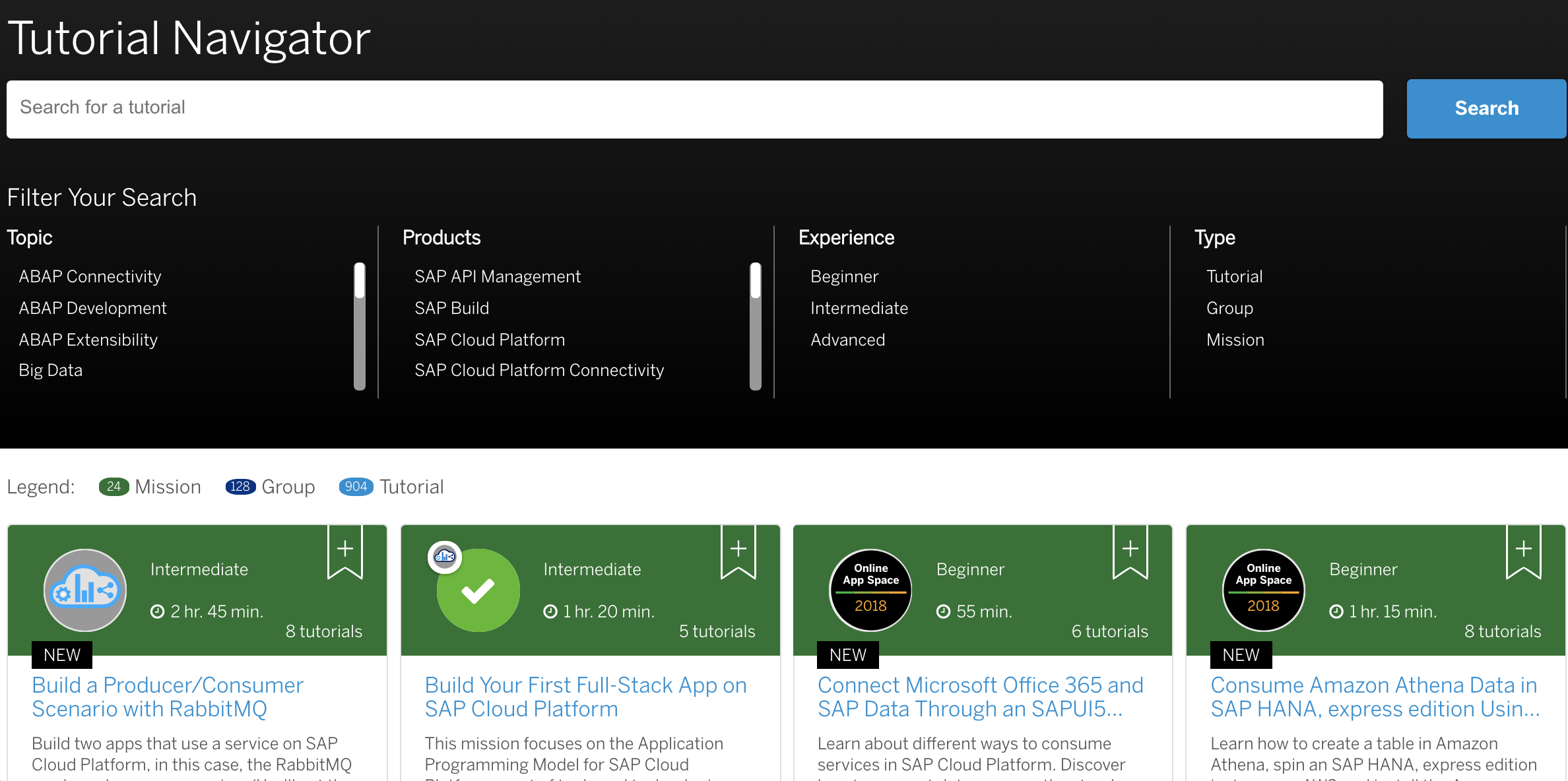This screenshot has width=1568, height=781.
Task: Click the green checkmark mission icon
Action: [478, 591]
